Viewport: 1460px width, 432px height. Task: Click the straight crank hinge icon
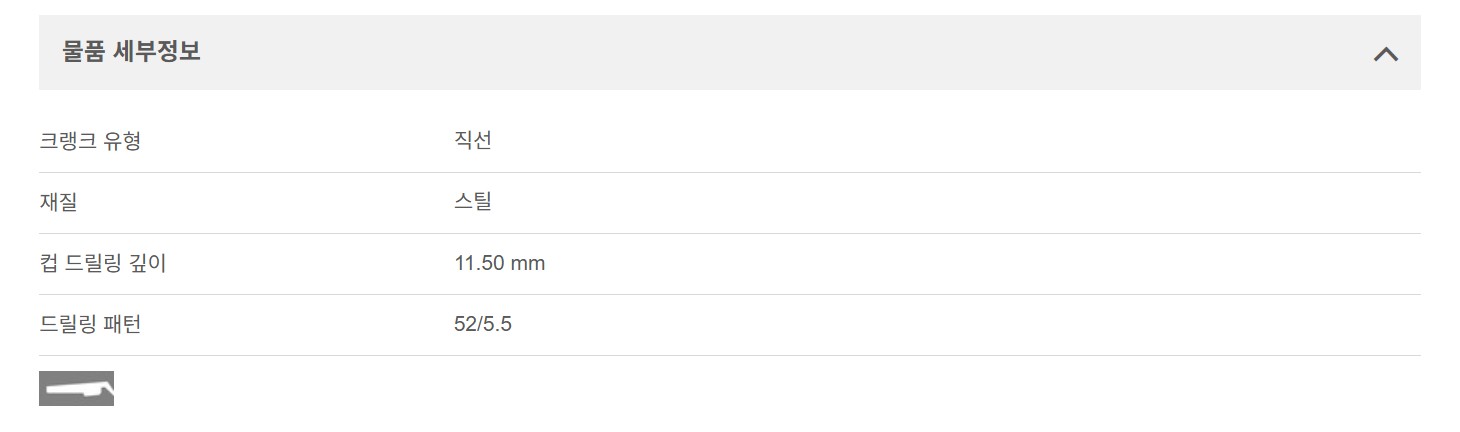tap(76, 388)
